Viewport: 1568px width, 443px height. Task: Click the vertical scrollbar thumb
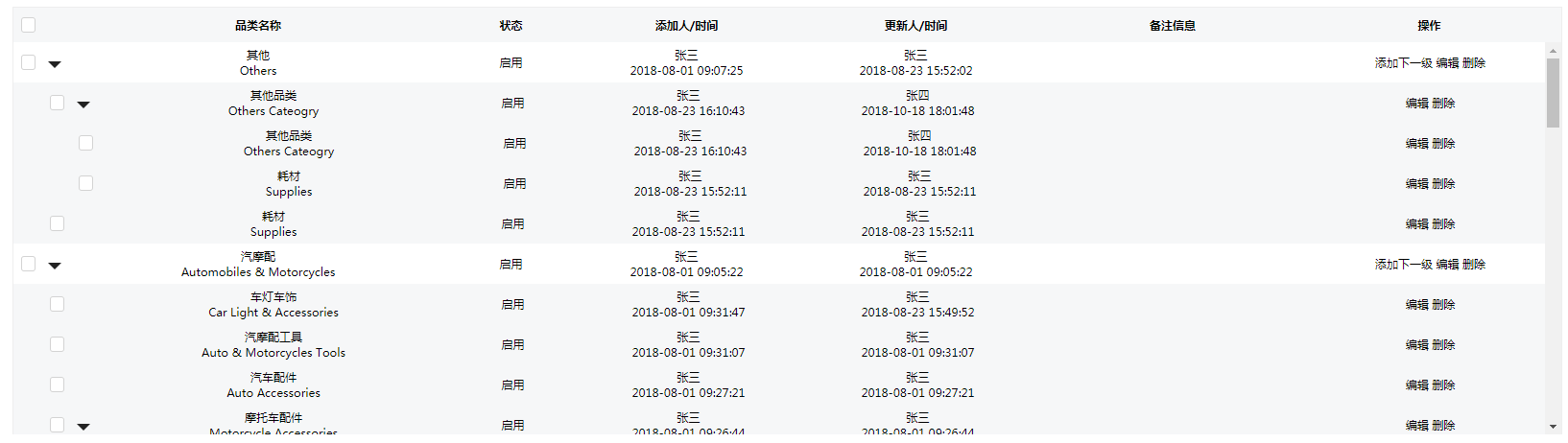coord(1553,92)
